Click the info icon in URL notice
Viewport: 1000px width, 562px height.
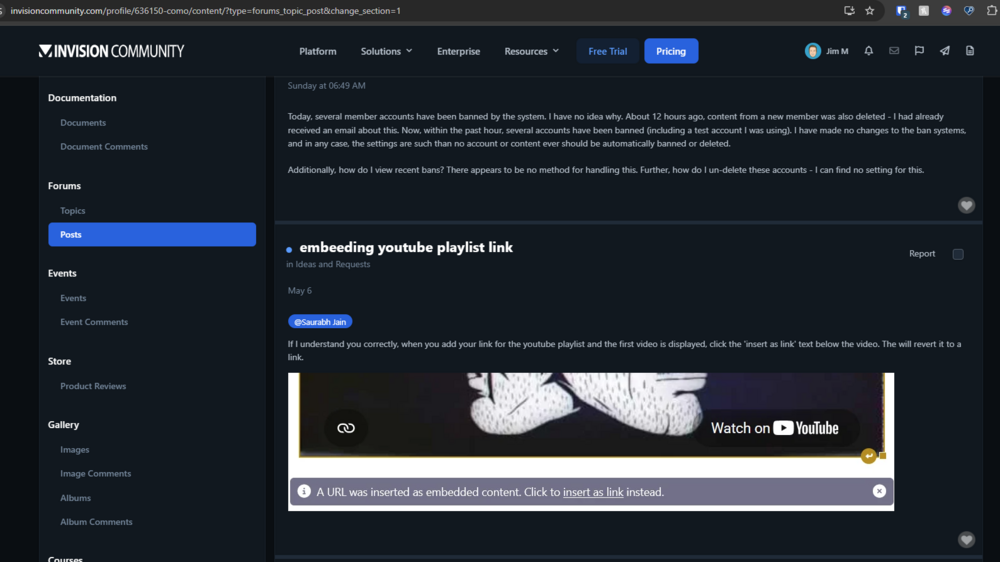(x=304, y=491)
